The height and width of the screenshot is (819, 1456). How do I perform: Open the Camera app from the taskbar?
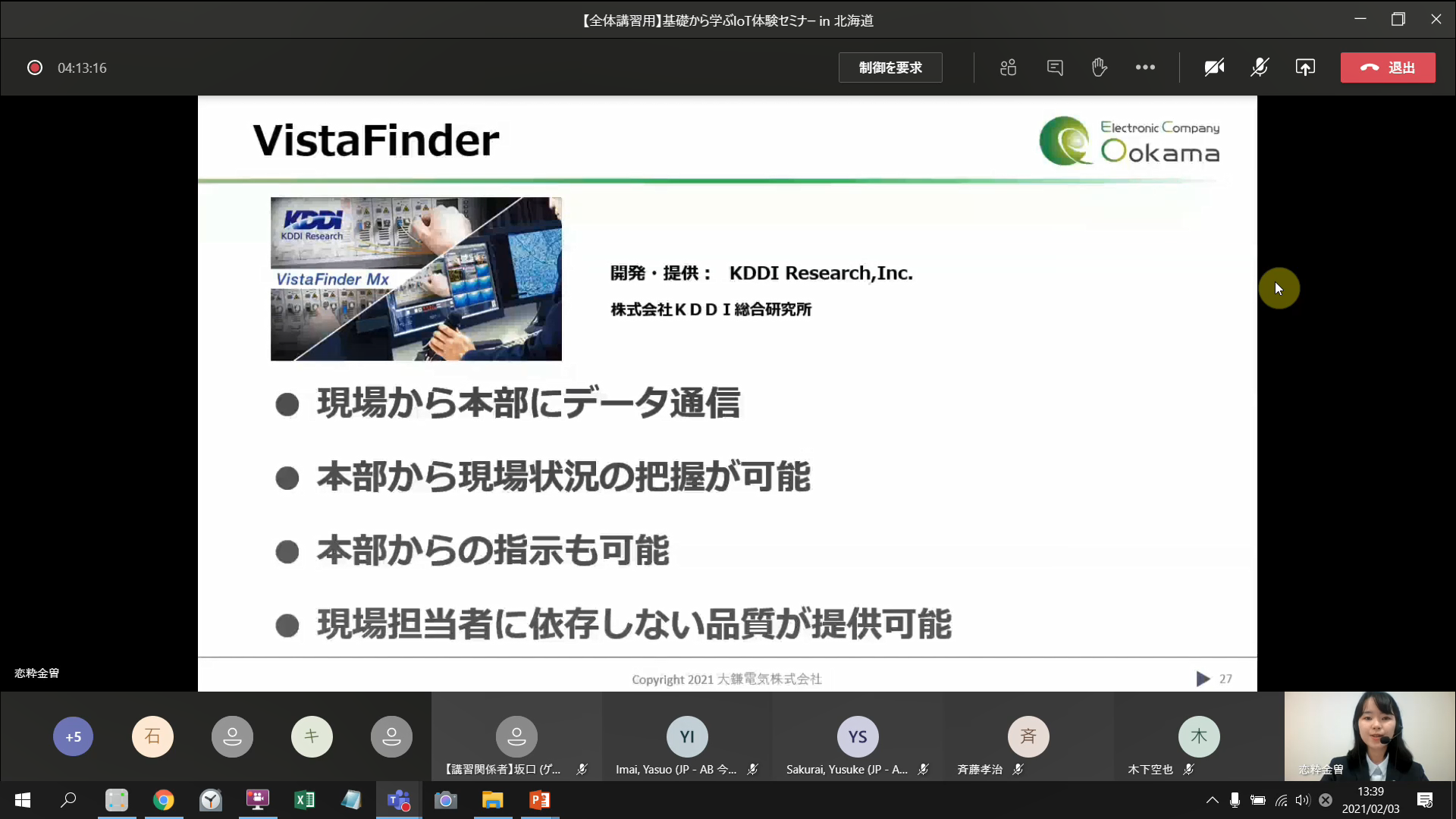click(446, 800)
